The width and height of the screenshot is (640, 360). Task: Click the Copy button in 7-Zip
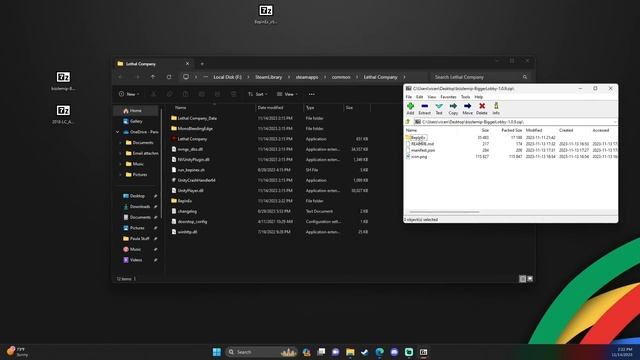[453, 108]
